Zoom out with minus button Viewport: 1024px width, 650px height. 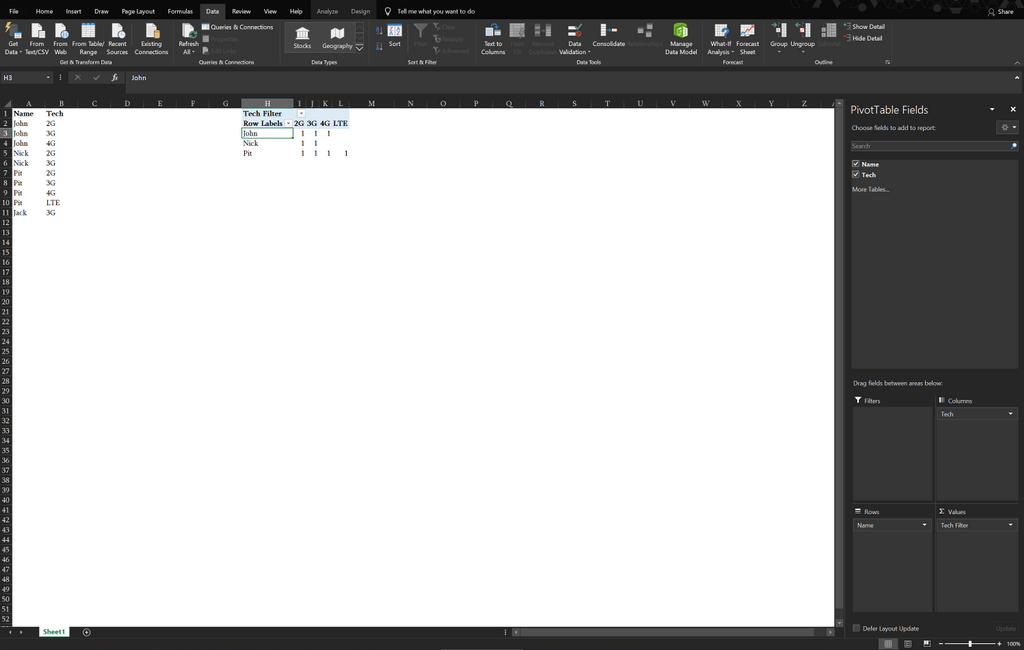click(941, 643)
